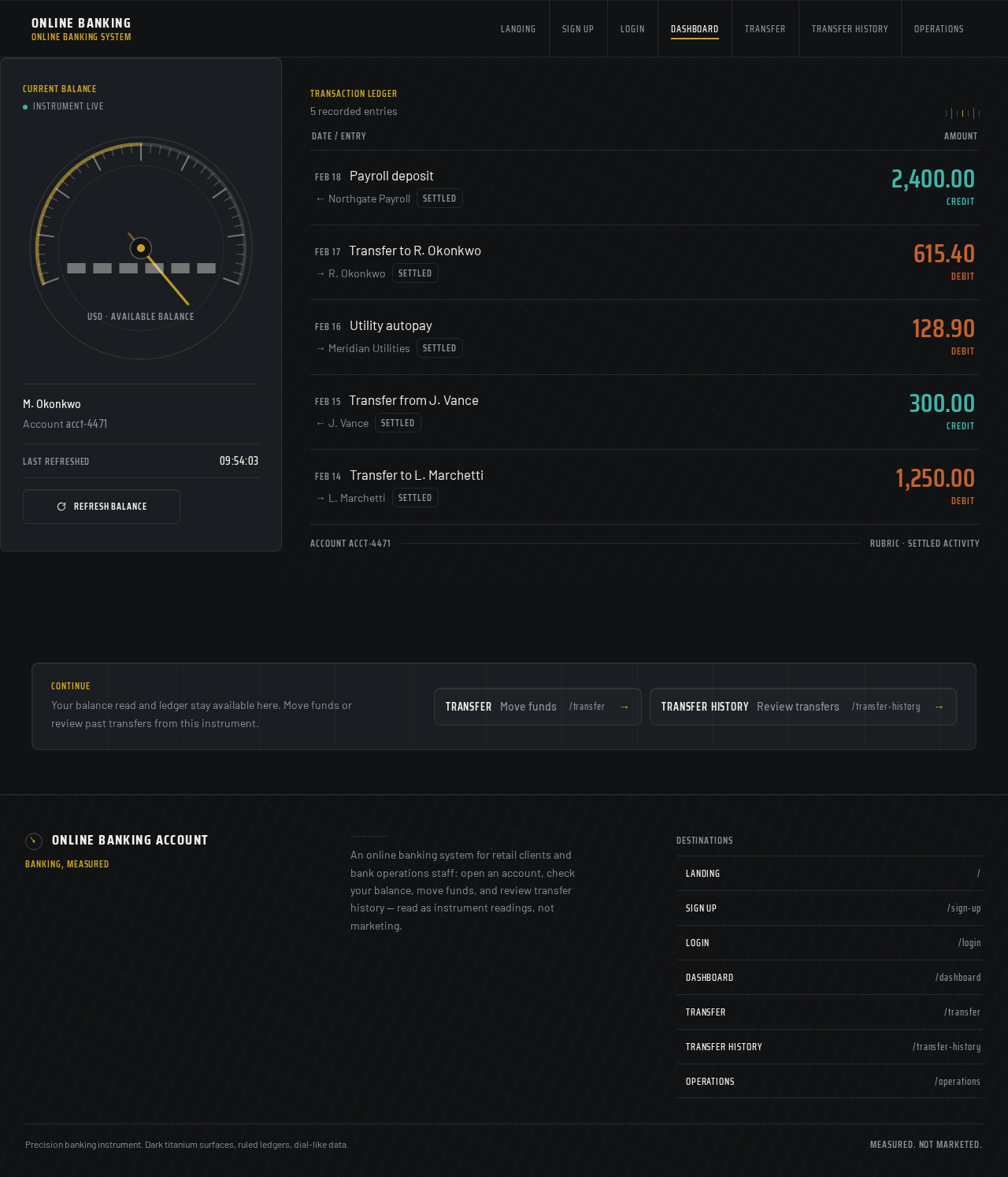Click the 1,250.00 debit amount
Image resolution: width=1008 pixels, height=1177 pixels.
pyautogui.click(x=935, y=478)
